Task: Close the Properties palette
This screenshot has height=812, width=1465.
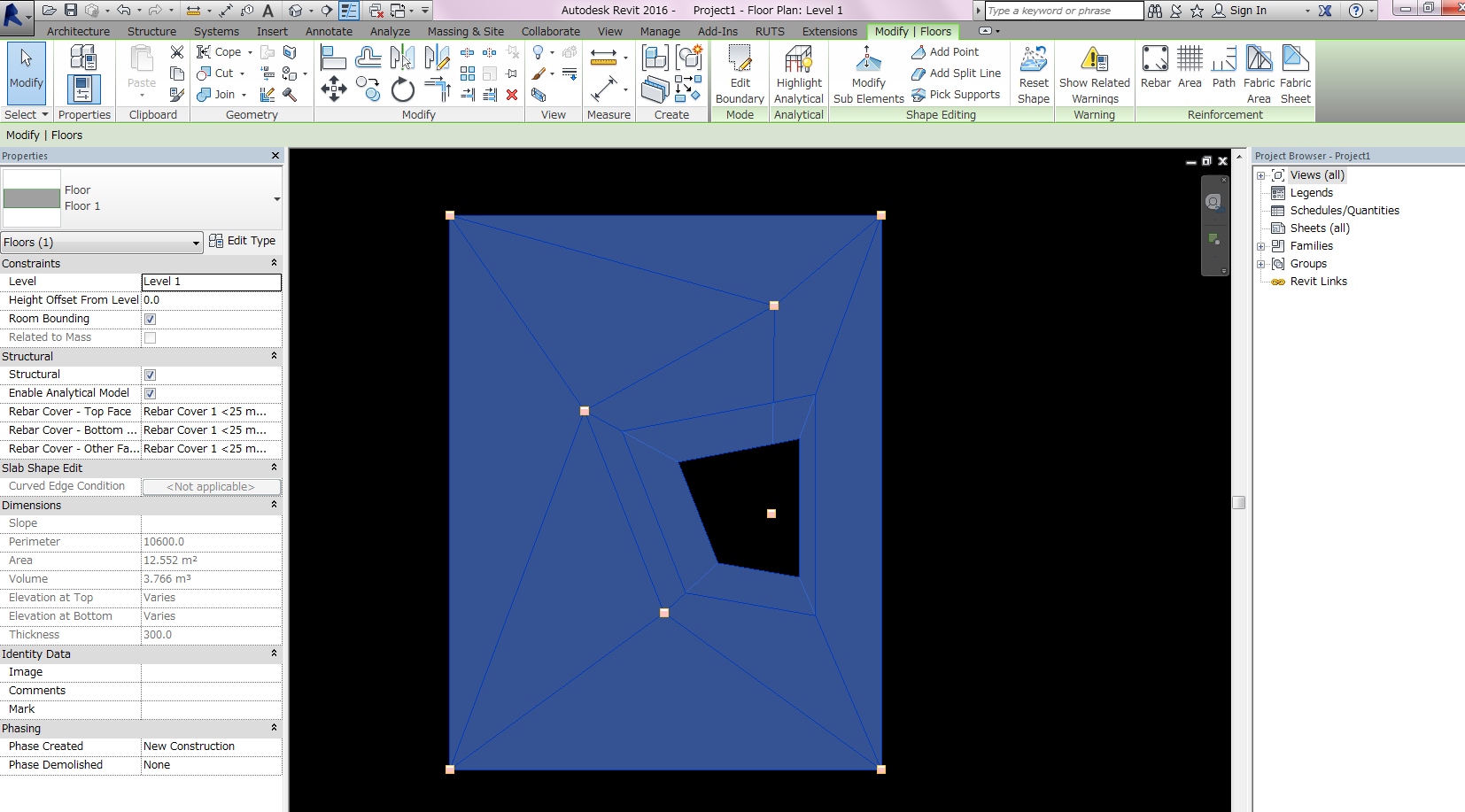Action: tap(275, 156)
